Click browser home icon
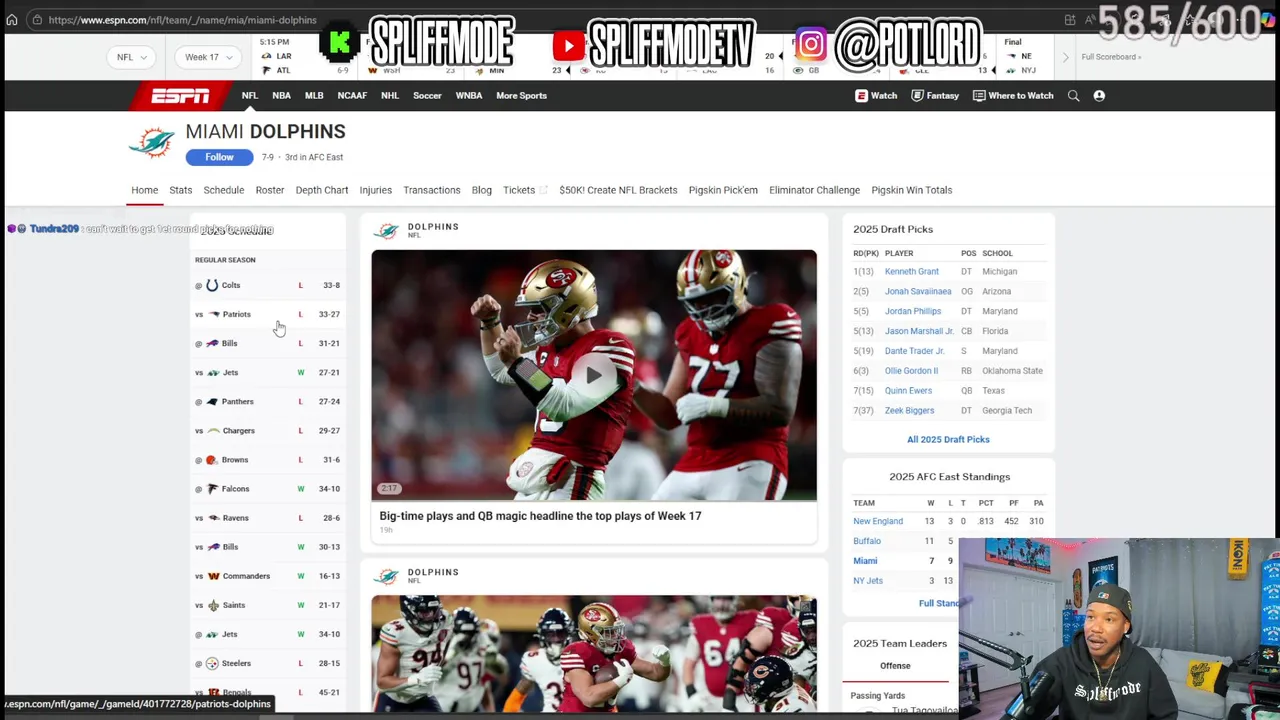The height and width of the screenshot is (720, 1280). click(x=12, y=19)
